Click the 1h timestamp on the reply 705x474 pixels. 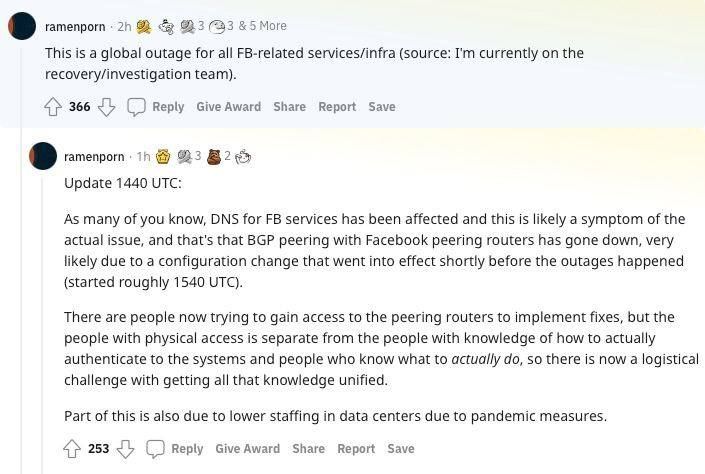tap(143, 157)
